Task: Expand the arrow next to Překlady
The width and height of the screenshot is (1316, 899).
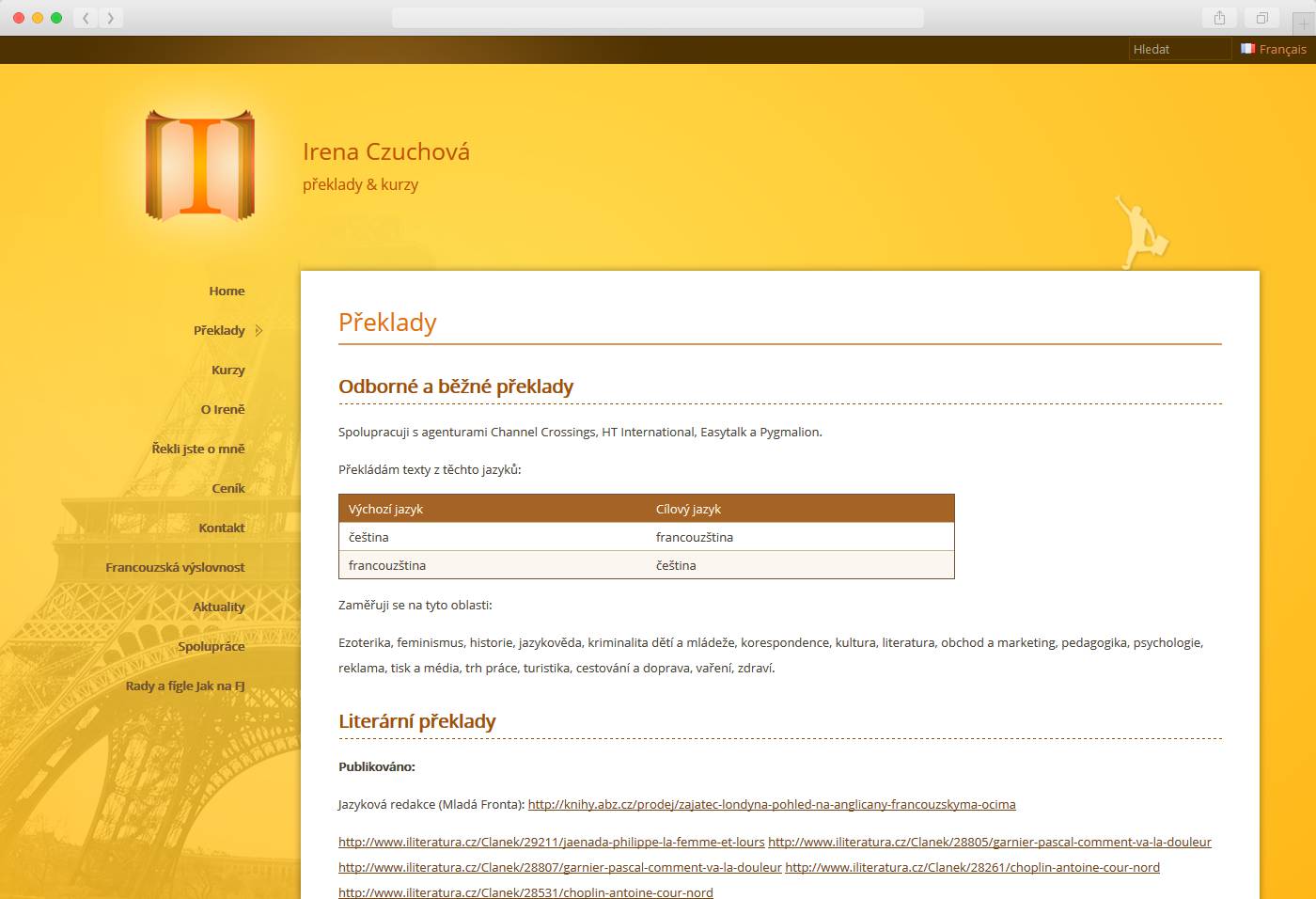Action: point(258,330)
